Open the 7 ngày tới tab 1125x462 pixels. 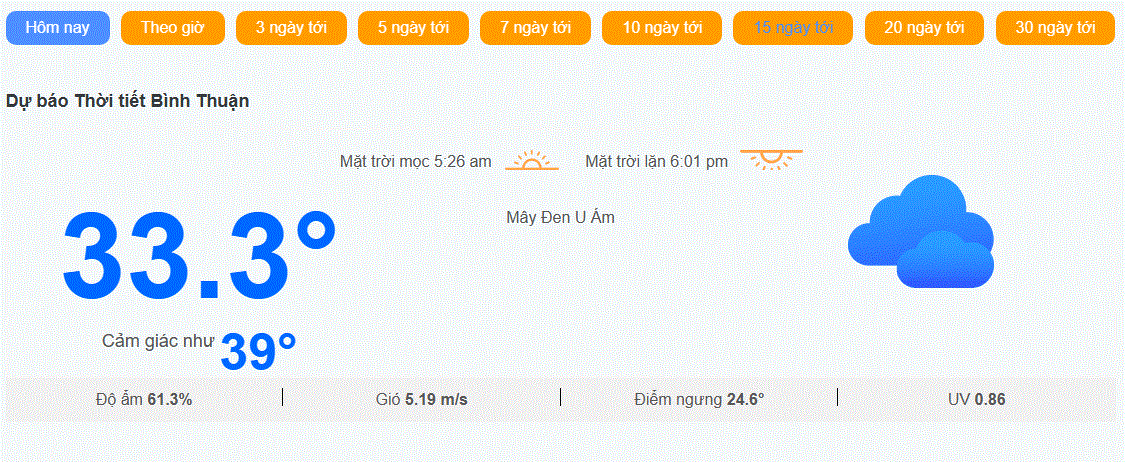point(535,28)
